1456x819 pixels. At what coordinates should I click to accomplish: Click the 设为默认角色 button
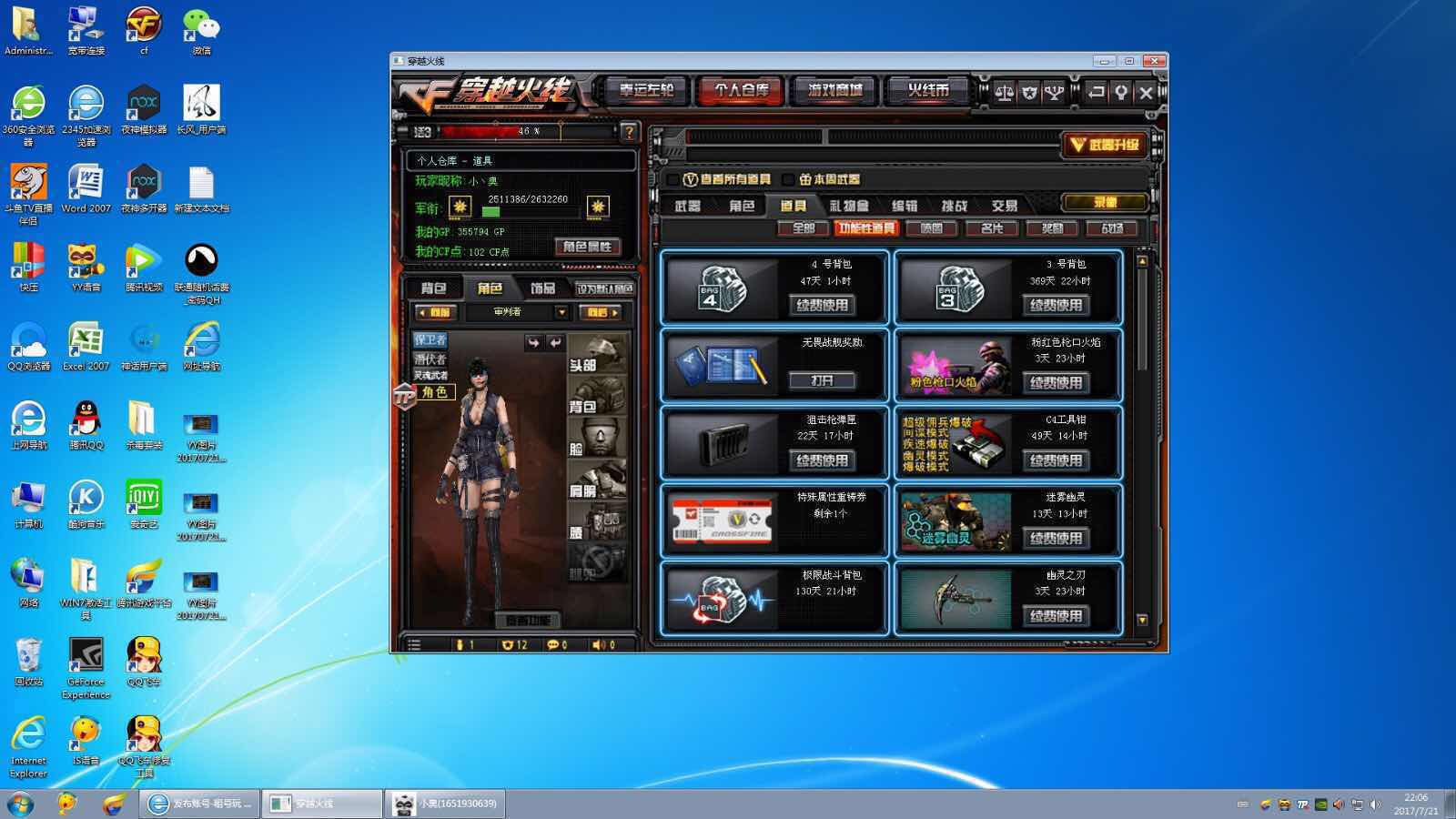(x=604, y=288)
